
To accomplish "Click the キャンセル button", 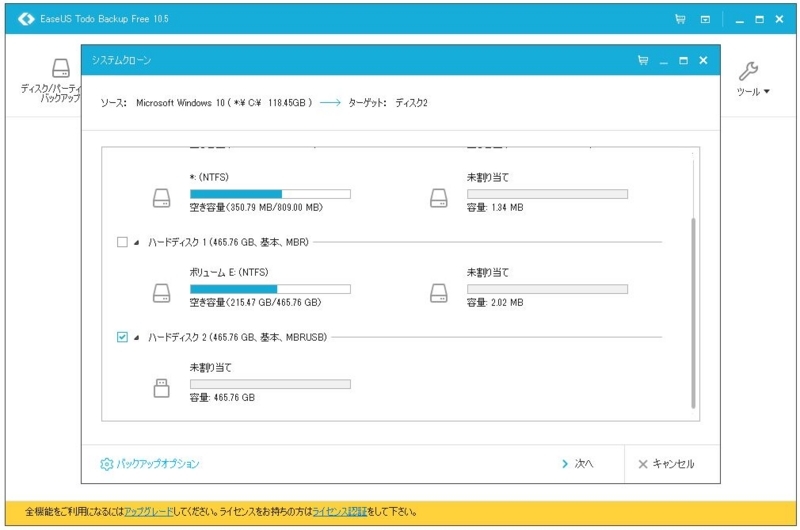I will click(x=666, y=464).
